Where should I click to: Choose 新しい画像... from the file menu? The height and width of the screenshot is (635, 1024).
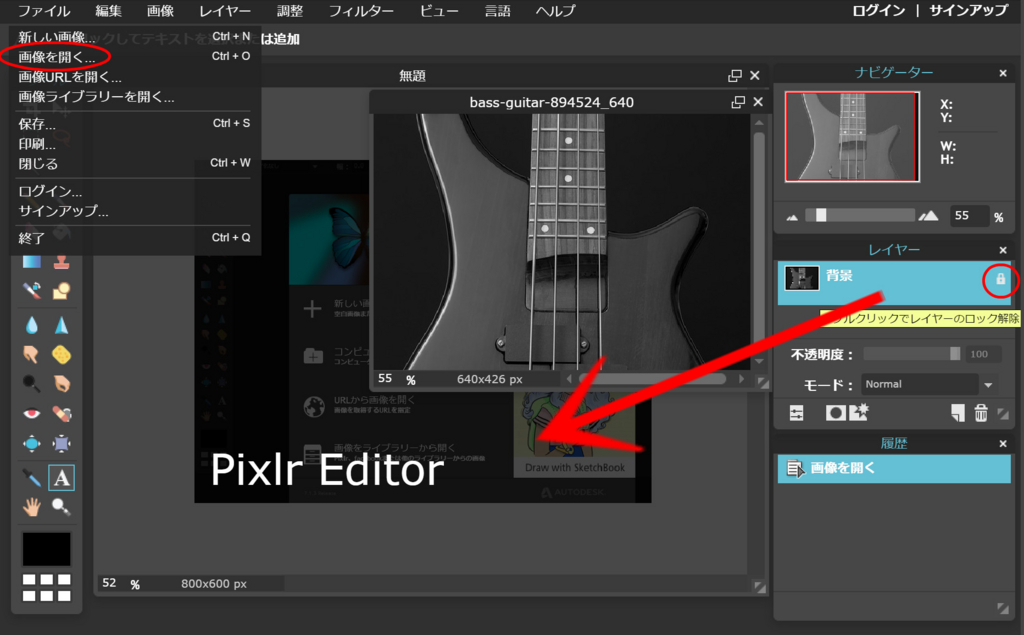[134, 37]
